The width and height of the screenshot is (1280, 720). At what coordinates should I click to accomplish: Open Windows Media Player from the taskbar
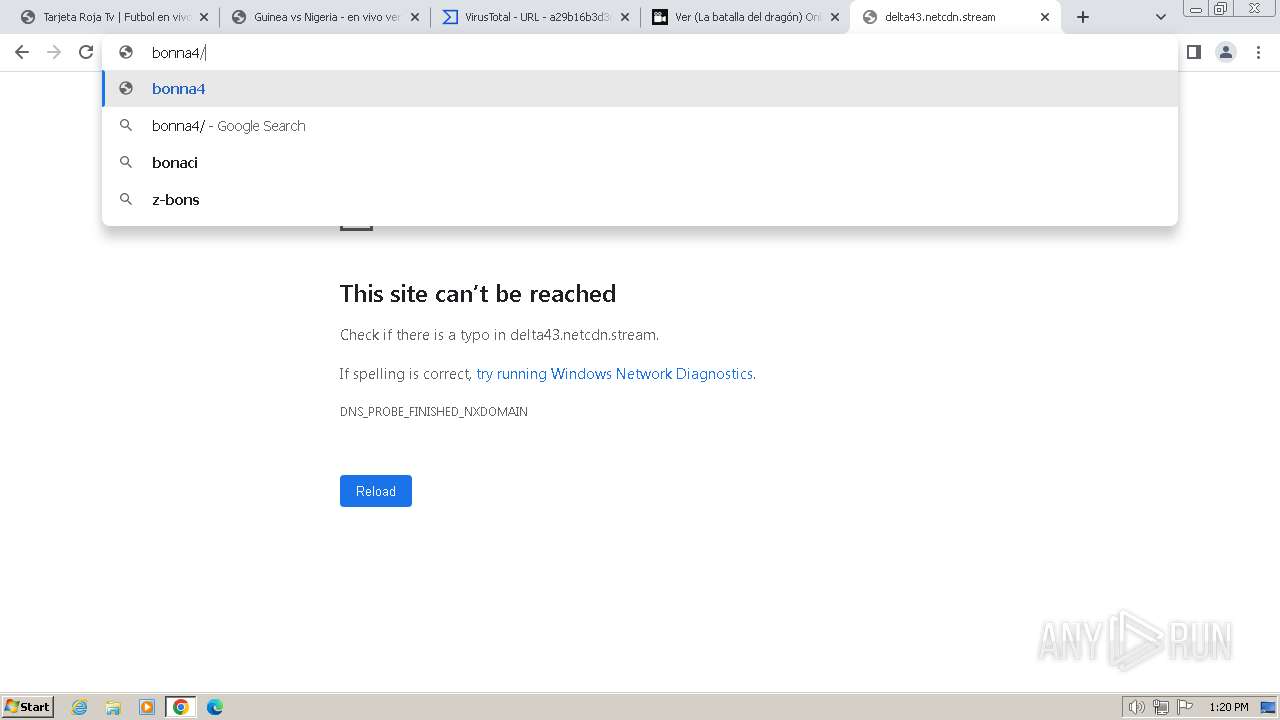click(x=147, y=707)
